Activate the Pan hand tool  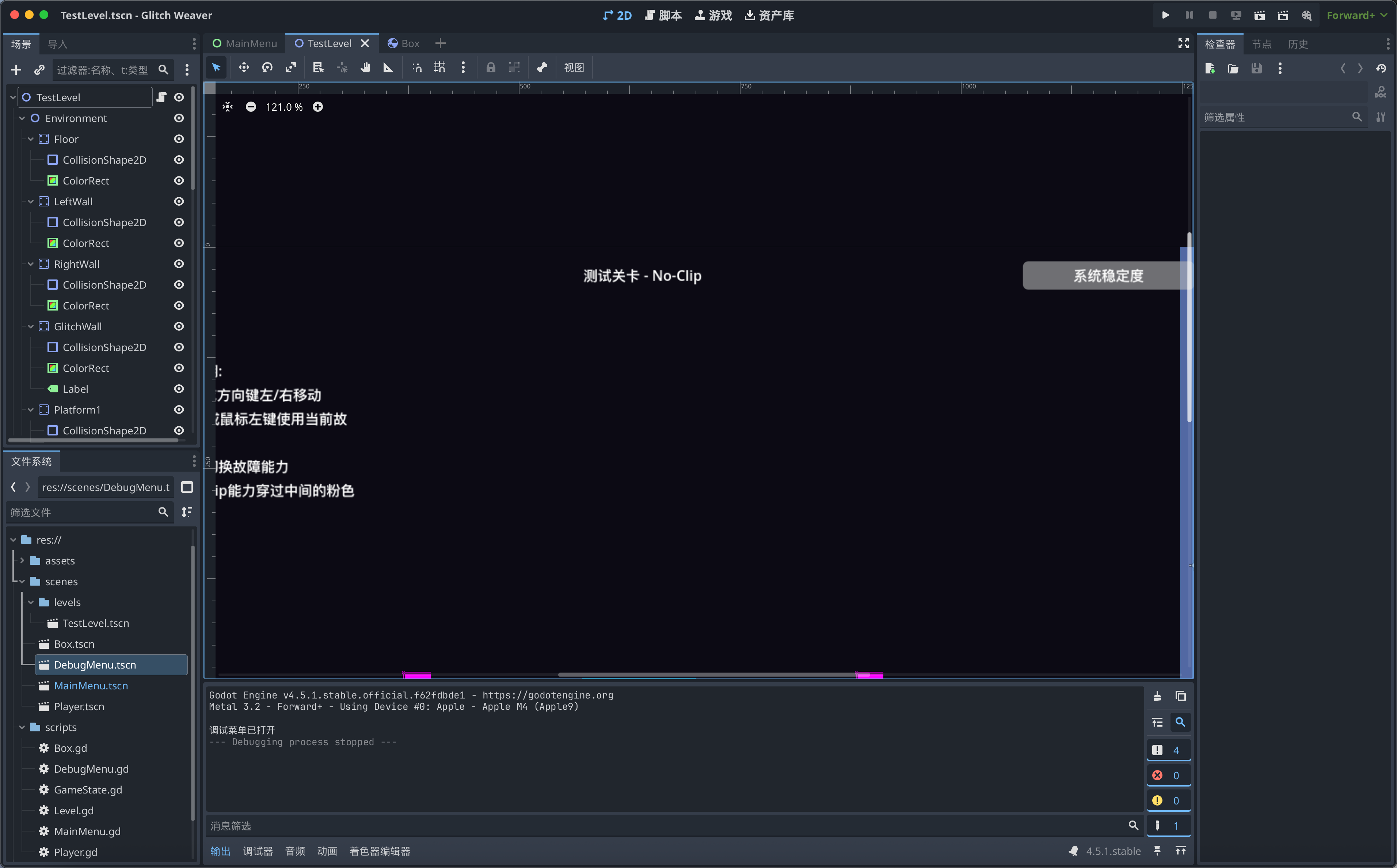365,68
